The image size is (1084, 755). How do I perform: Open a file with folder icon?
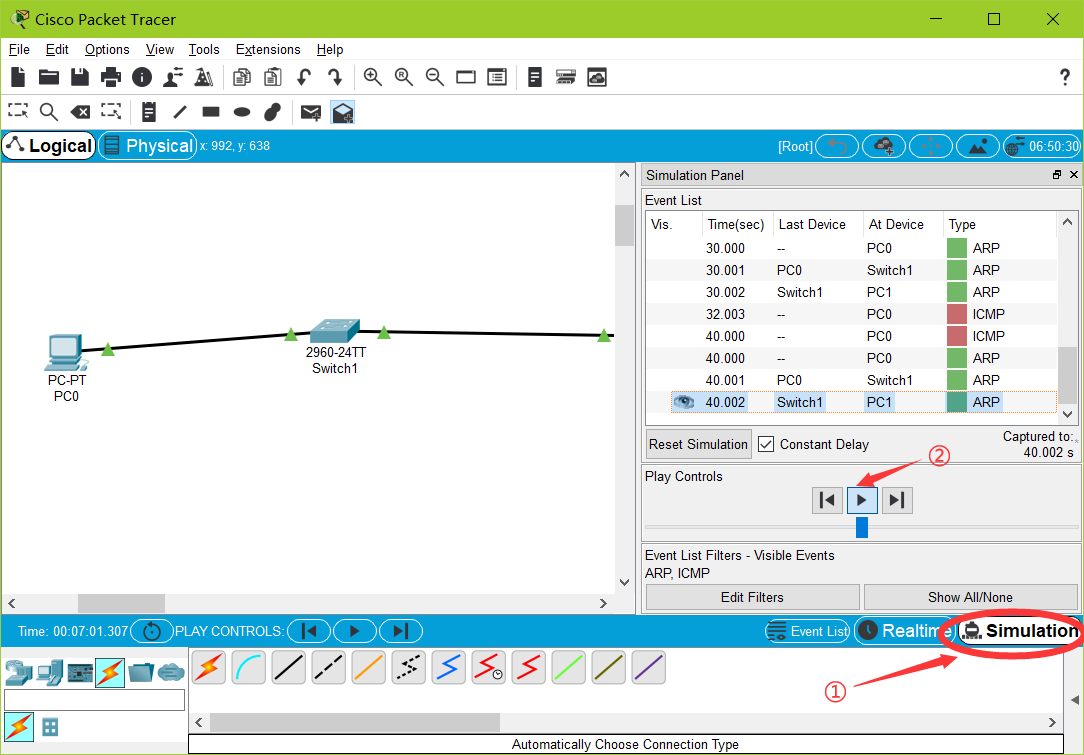[48, 77]
